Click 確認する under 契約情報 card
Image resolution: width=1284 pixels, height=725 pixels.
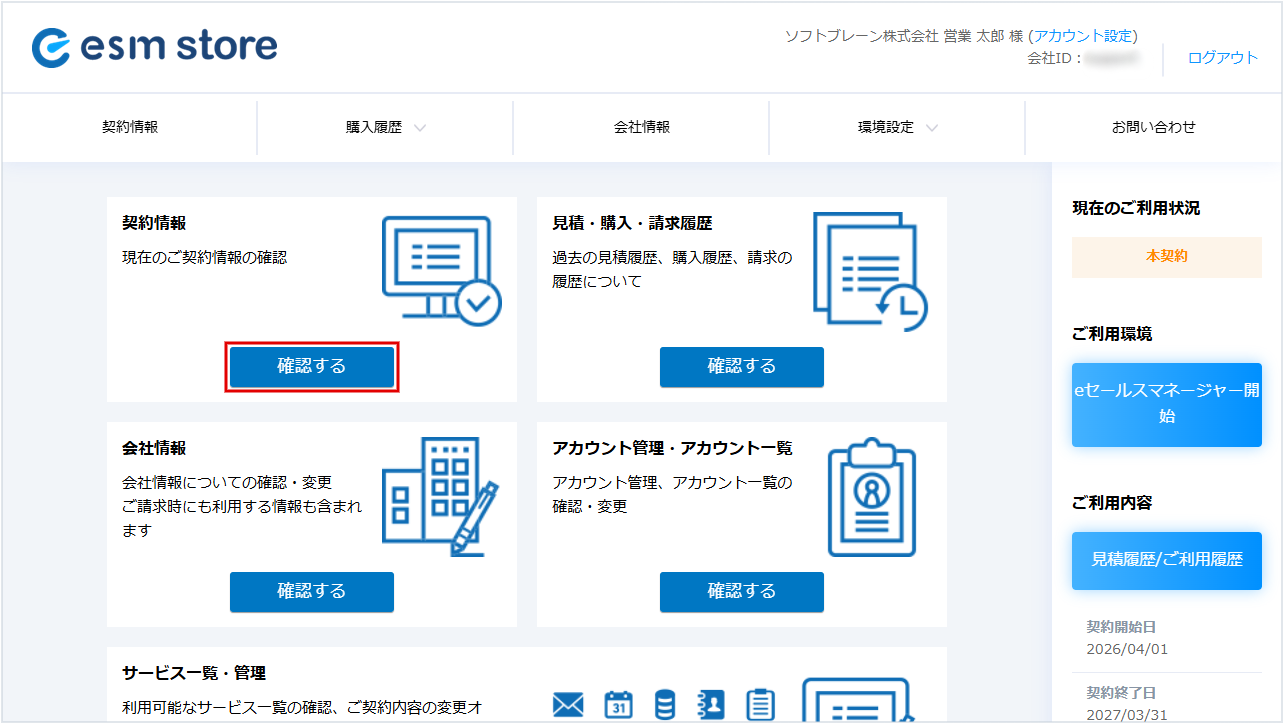click(x=312, y=367)
